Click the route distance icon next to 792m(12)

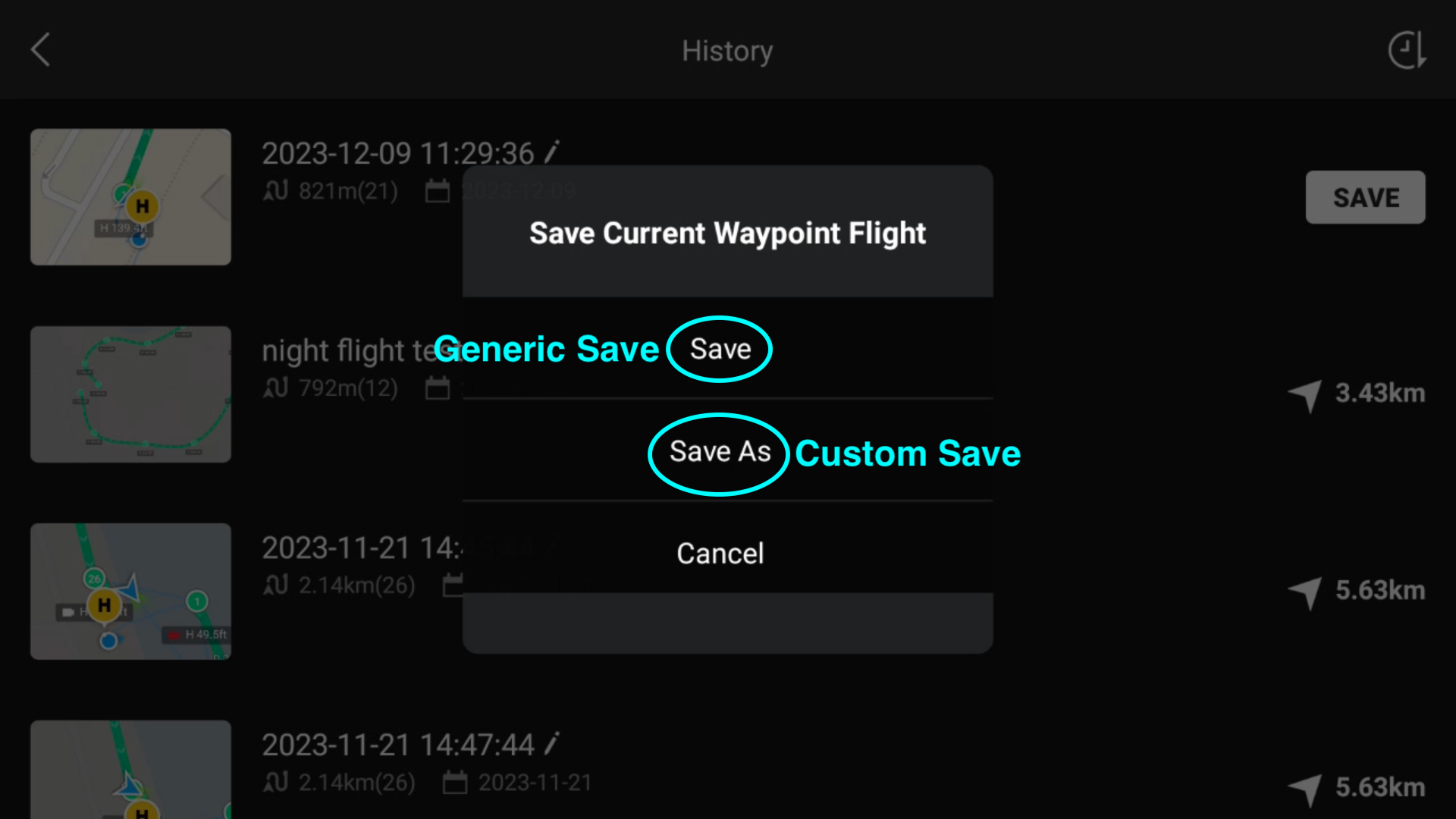[276, 388]
